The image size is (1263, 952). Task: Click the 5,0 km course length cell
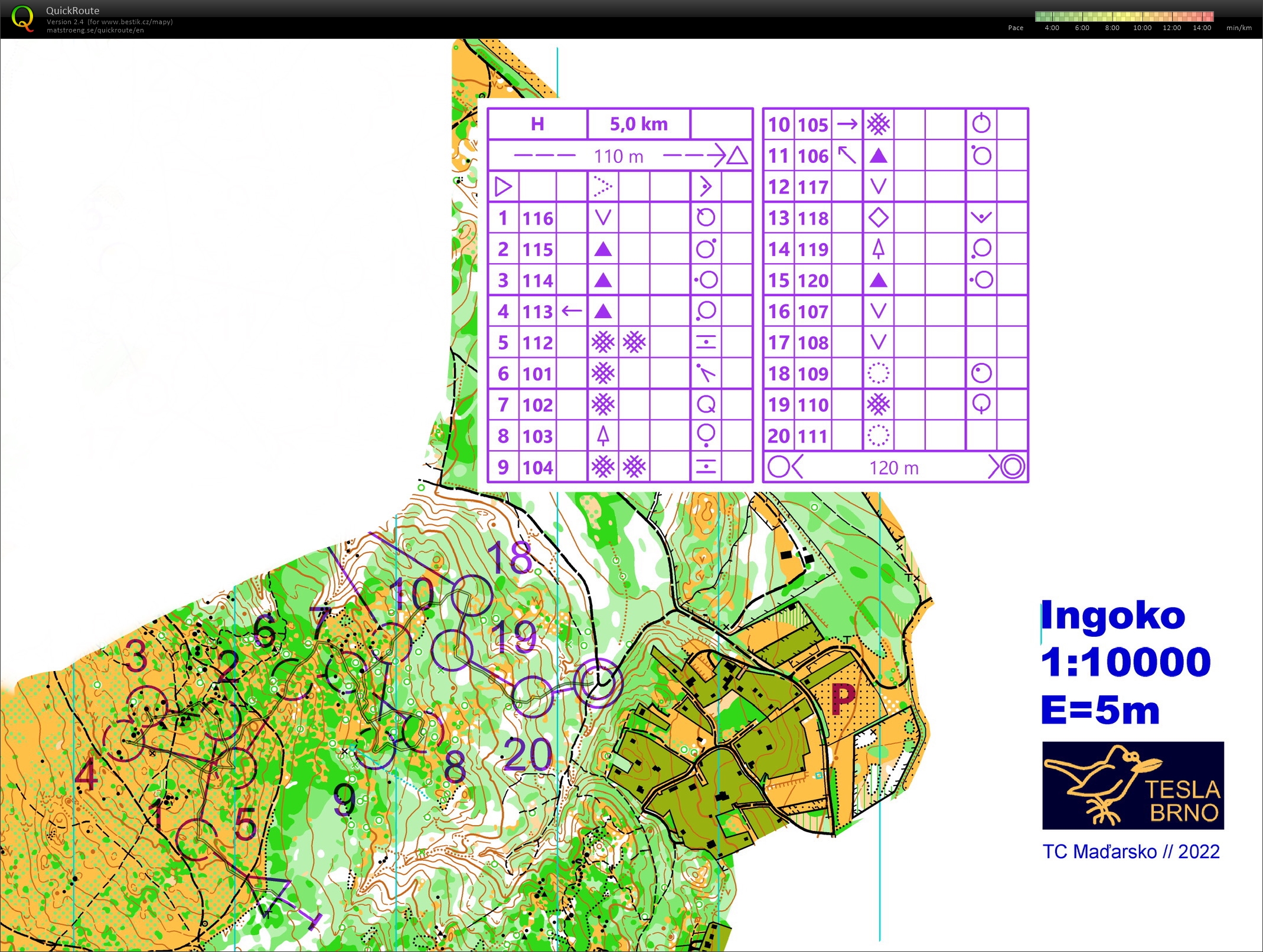click(x=638, y=124)
